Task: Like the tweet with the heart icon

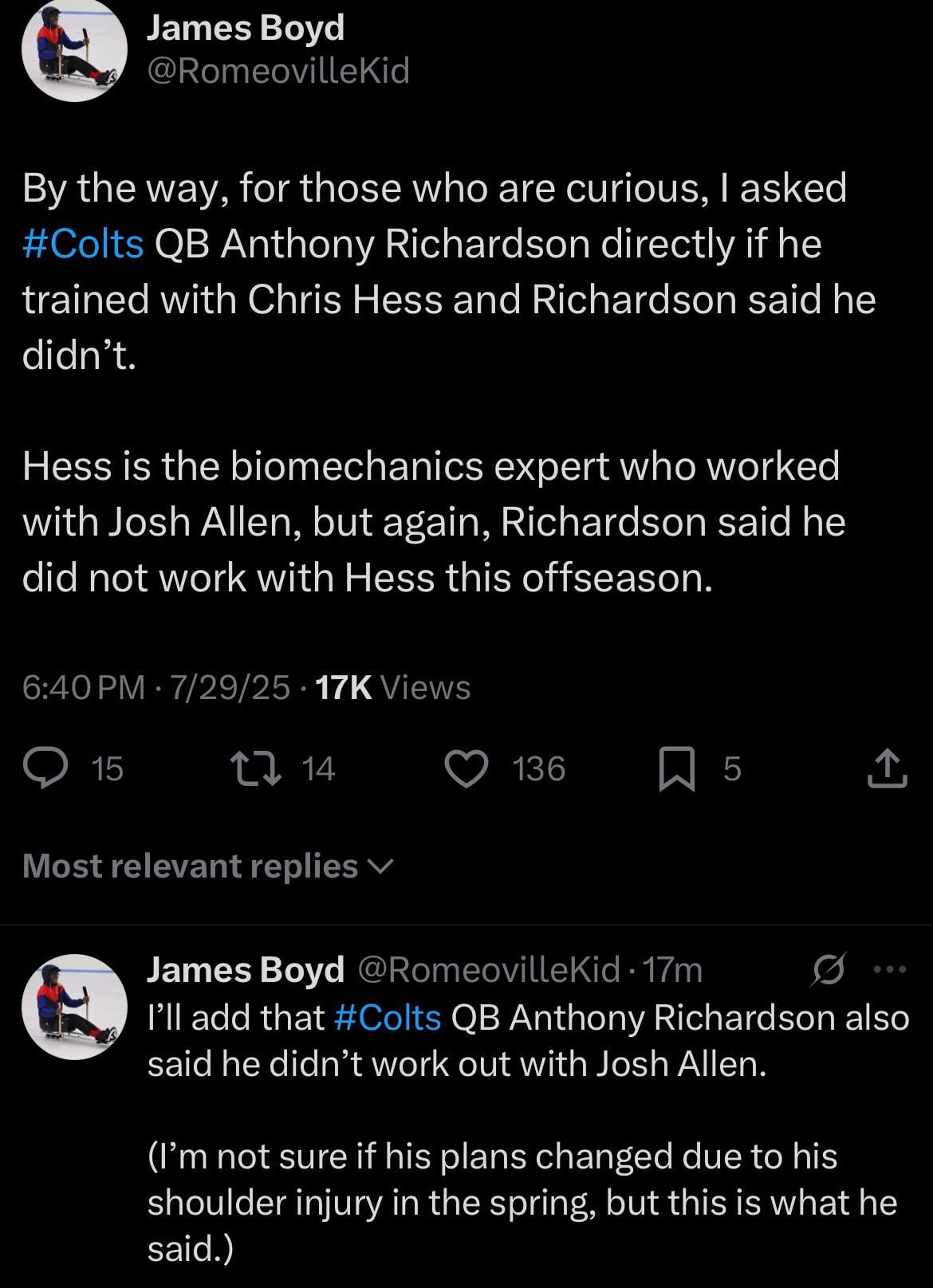Action: click(x=466, y=768)
